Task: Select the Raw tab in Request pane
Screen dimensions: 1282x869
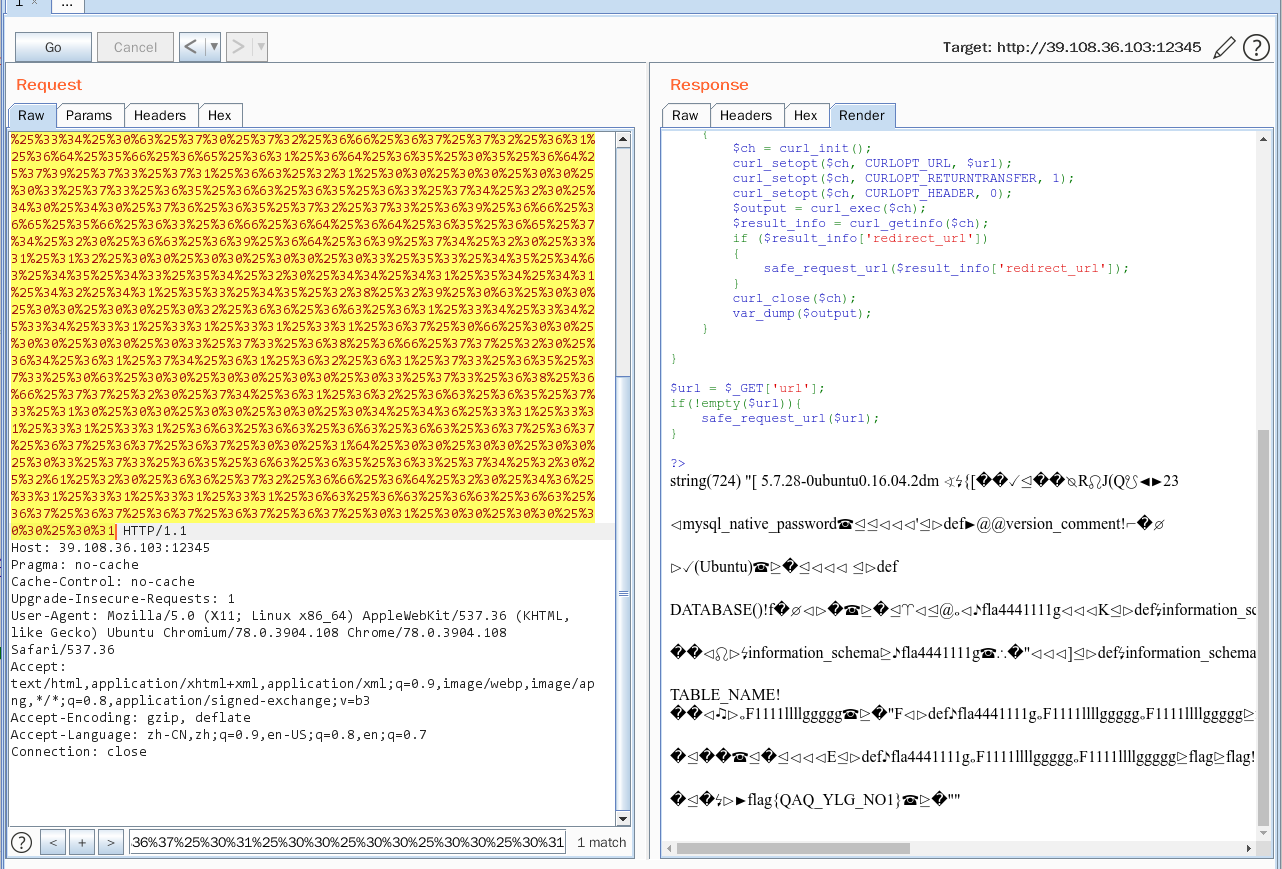Action: click(31, 115)
